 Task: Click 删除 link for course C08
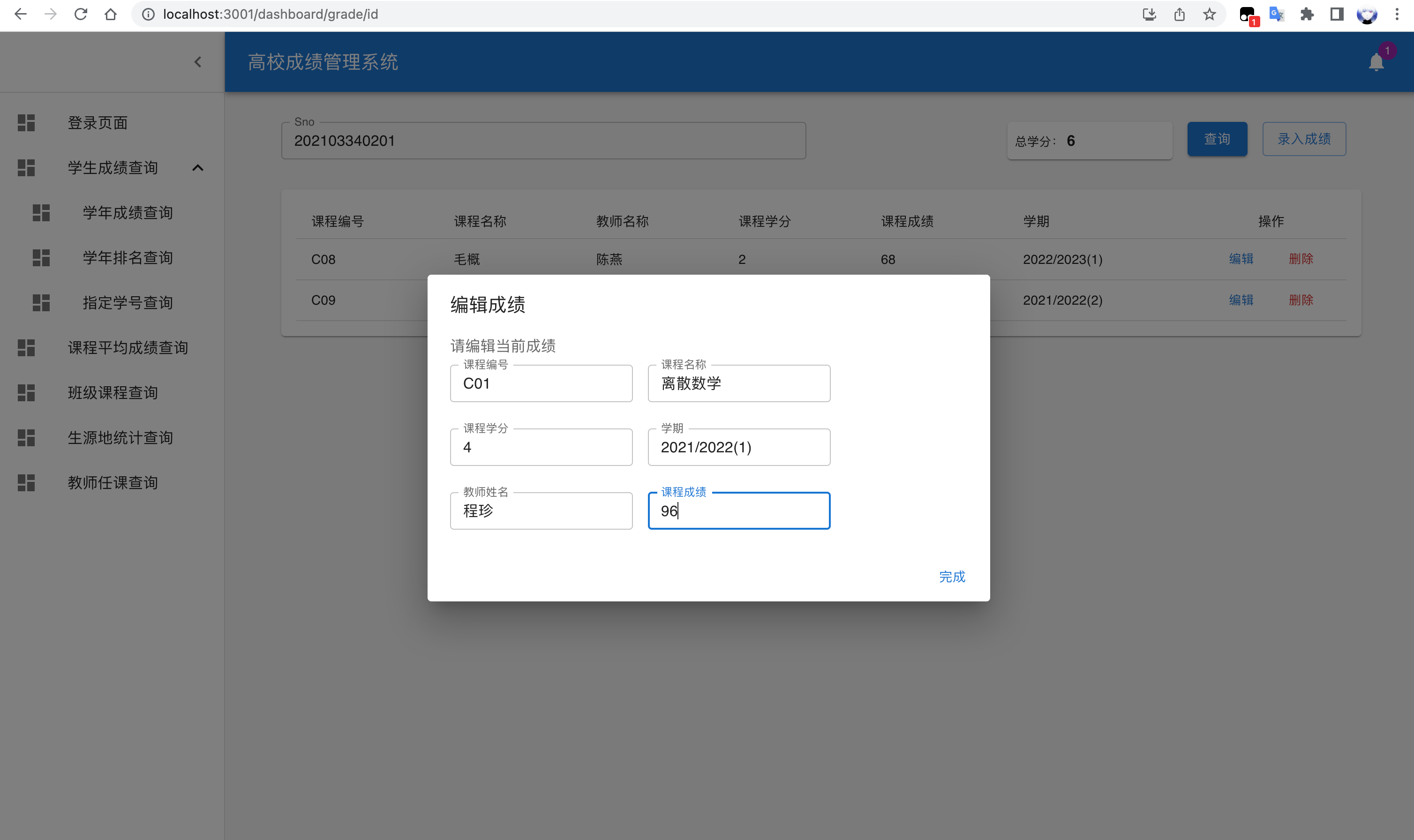(x=1300, y=259)
